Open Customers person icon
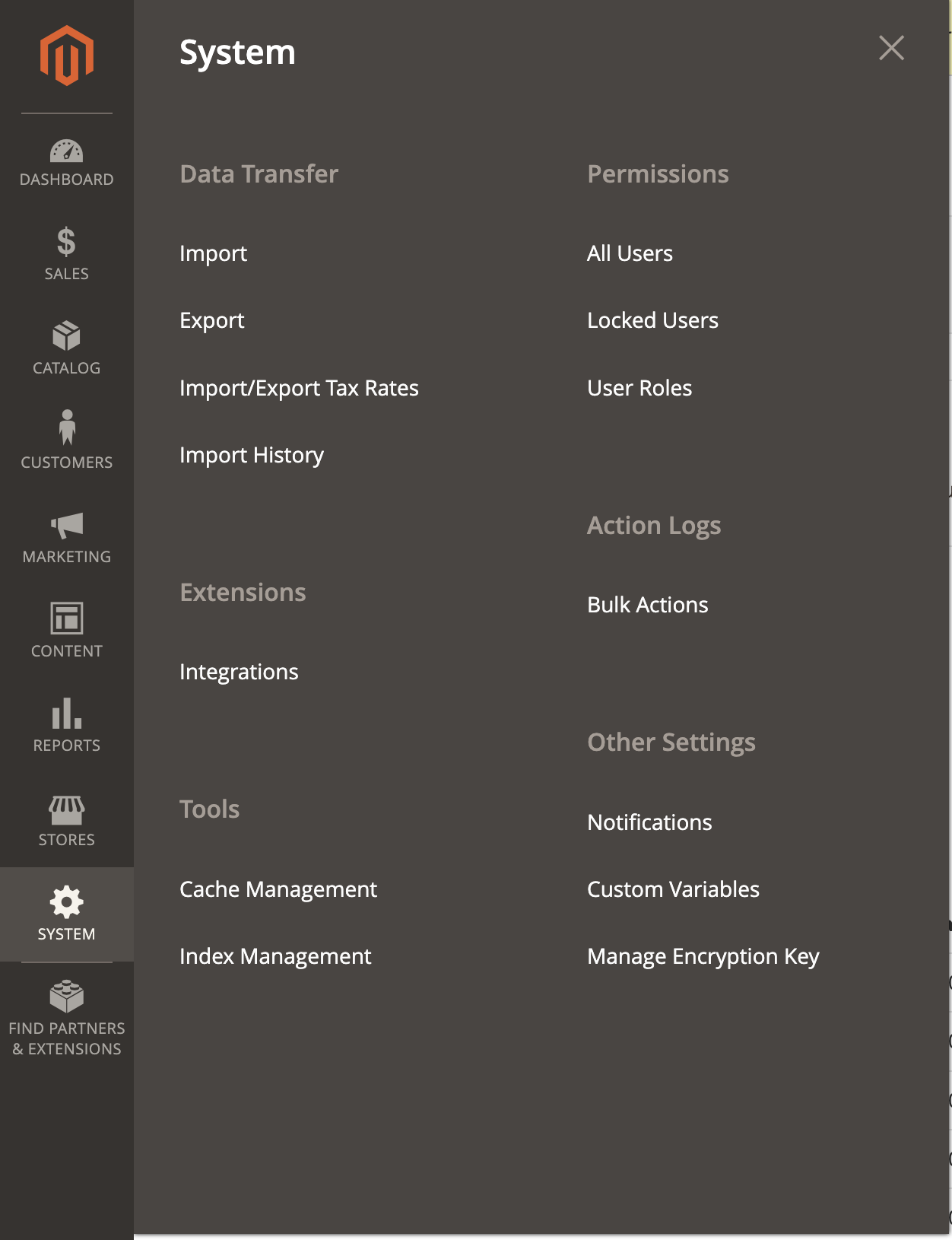 coord(67,428)
